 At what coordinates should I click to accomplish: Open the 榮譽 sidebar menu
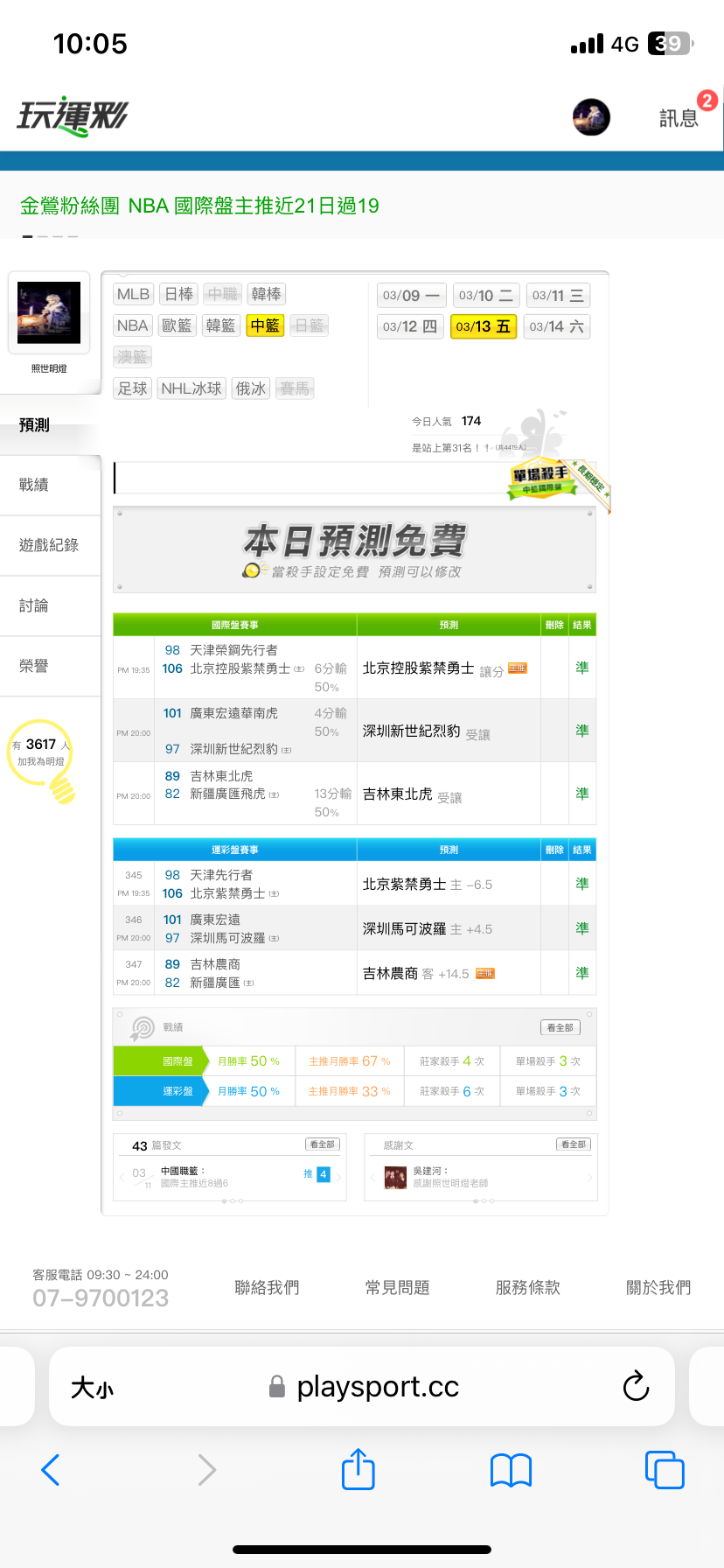point(51,666)
